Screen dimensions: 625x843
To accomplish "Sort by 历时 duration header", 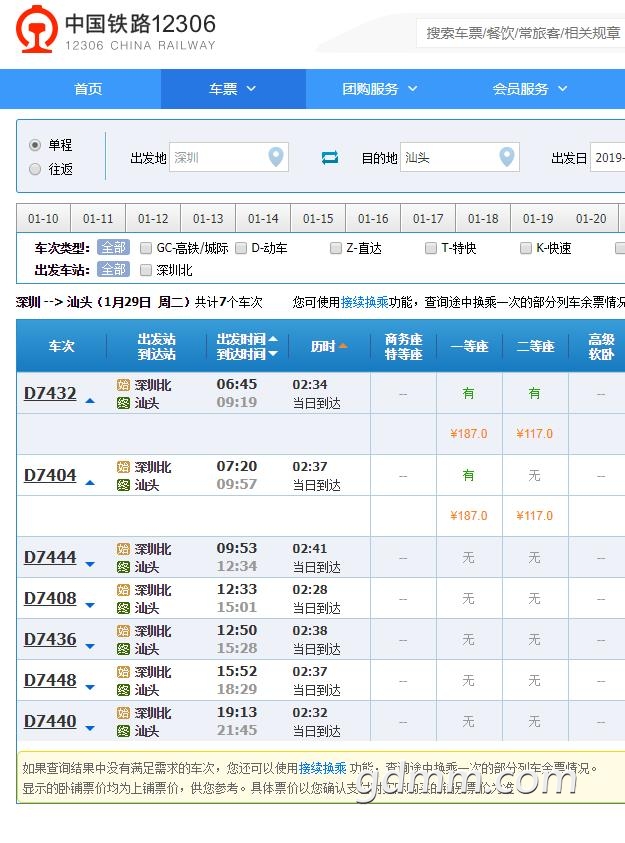I will [x=329, y=346].
